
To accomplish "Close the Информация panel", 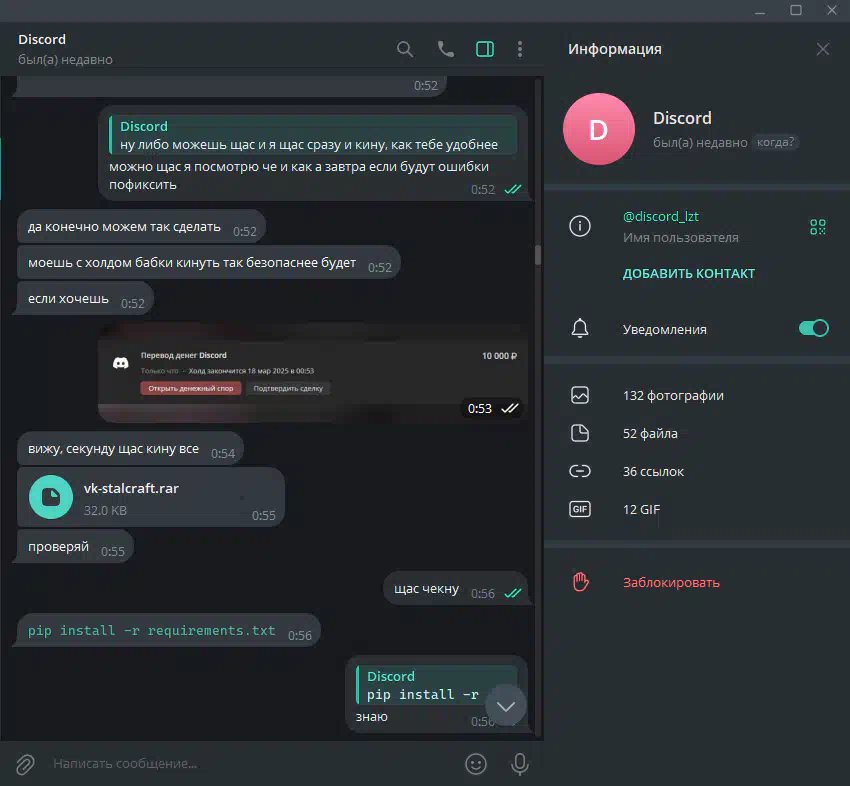I will pos(822,49).
